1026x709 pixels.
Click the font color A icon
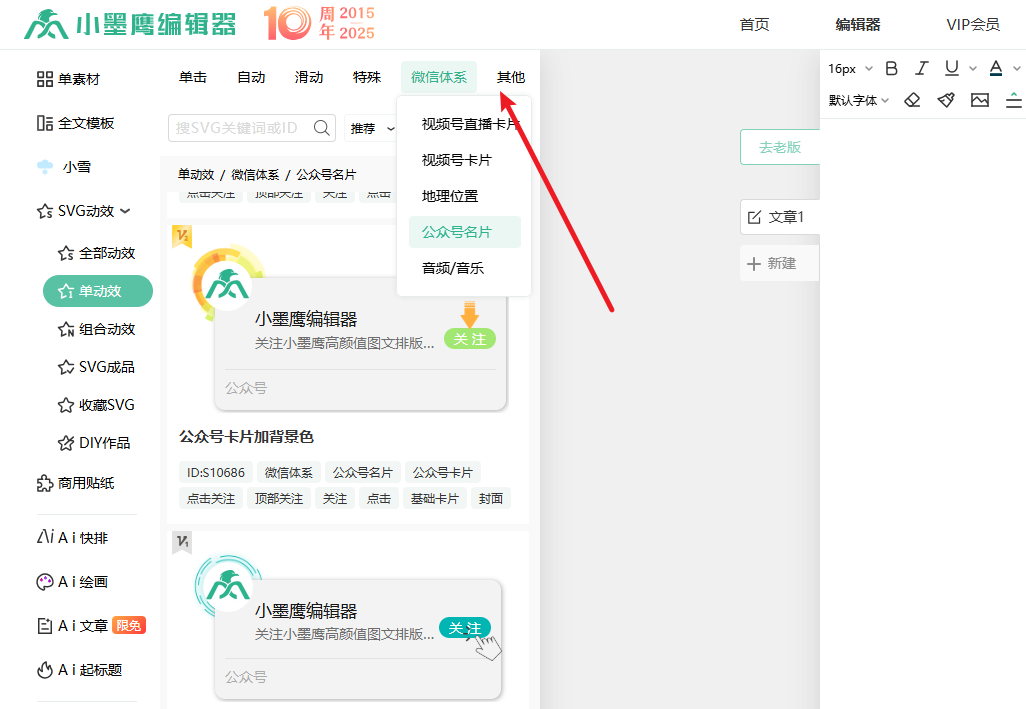(995, 68)
